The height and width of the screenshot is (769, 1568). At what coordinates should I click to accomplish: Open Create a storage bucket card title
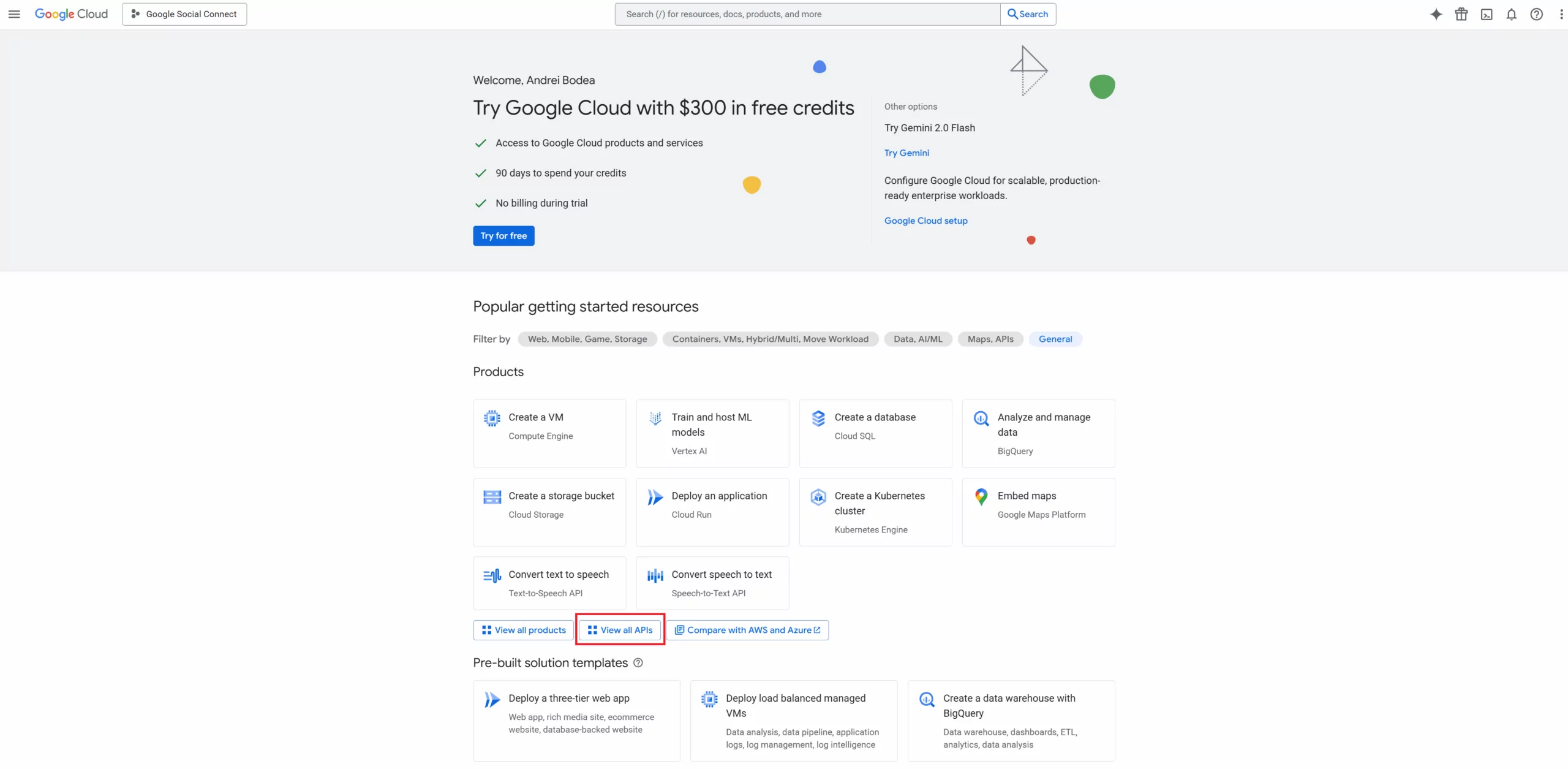tap(561, 496)
